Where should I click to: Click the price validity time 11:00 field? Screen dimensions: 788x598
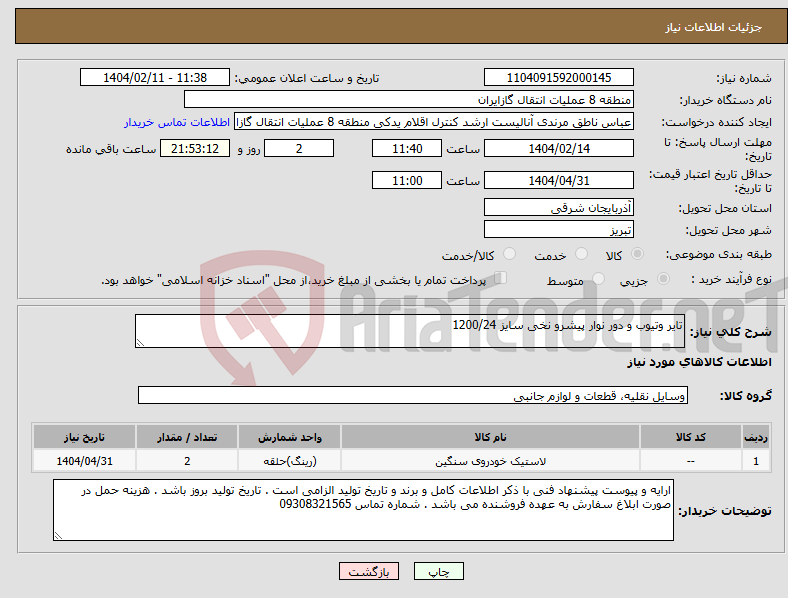[407, 180]
